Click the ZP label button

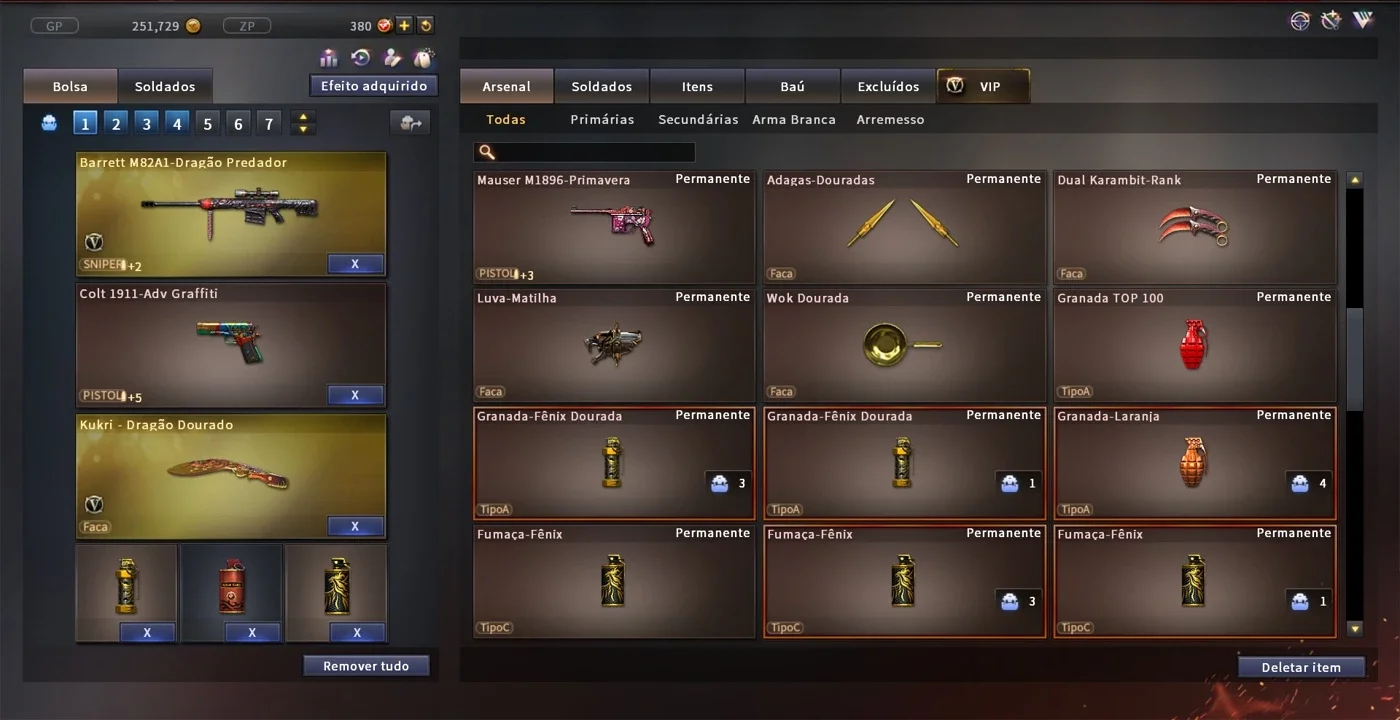246,26
